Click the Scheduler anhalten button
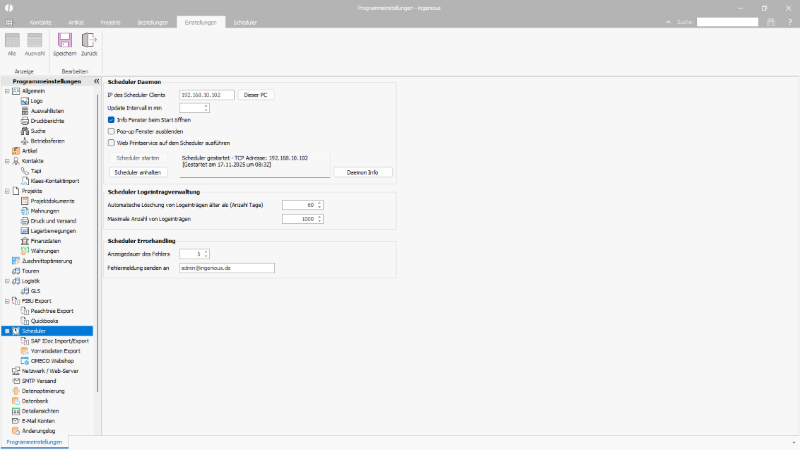Viewport: 800px width, 450px height. (138, 172)
